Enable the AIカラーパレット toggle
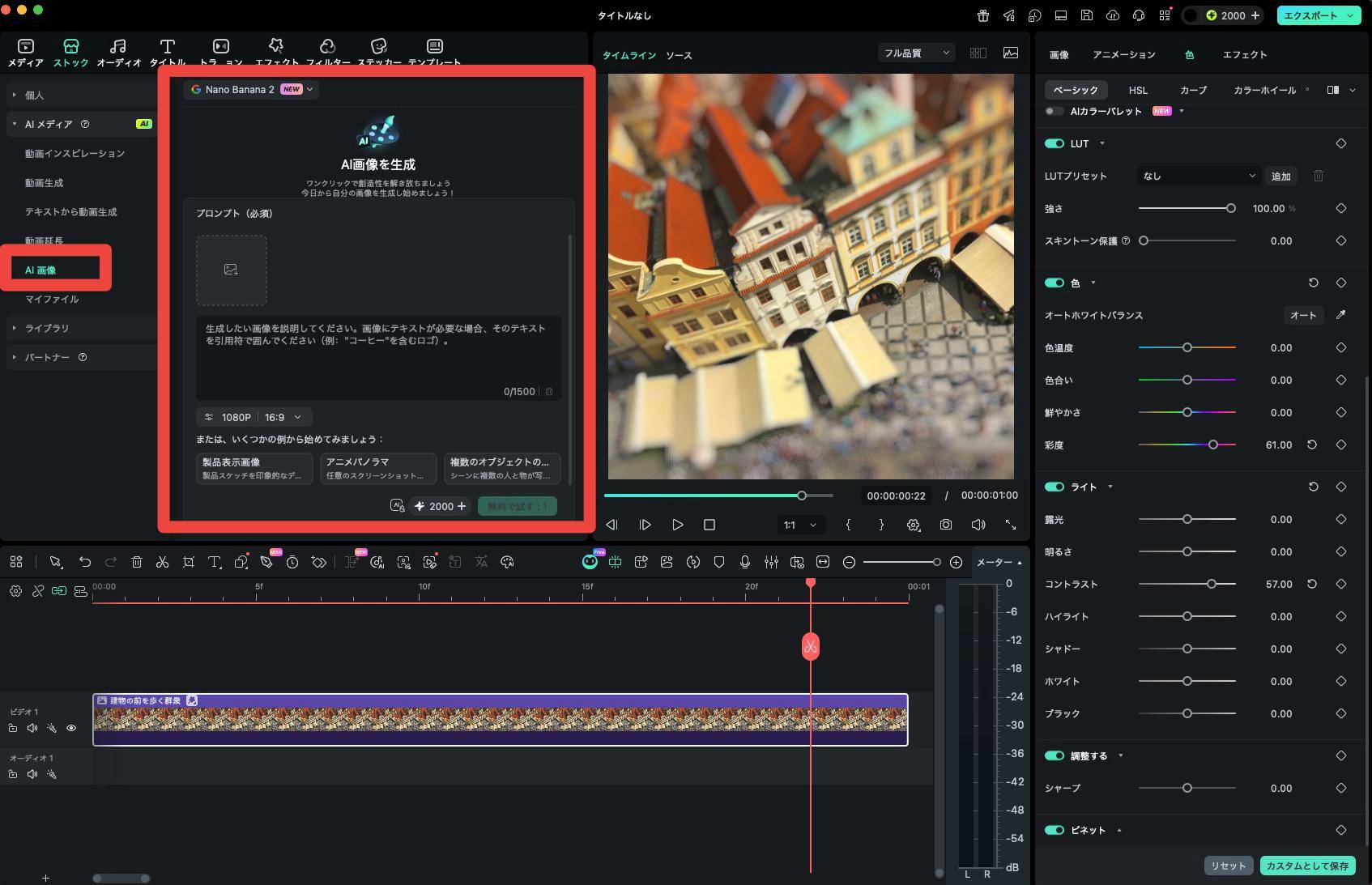 coord(1054,111)
